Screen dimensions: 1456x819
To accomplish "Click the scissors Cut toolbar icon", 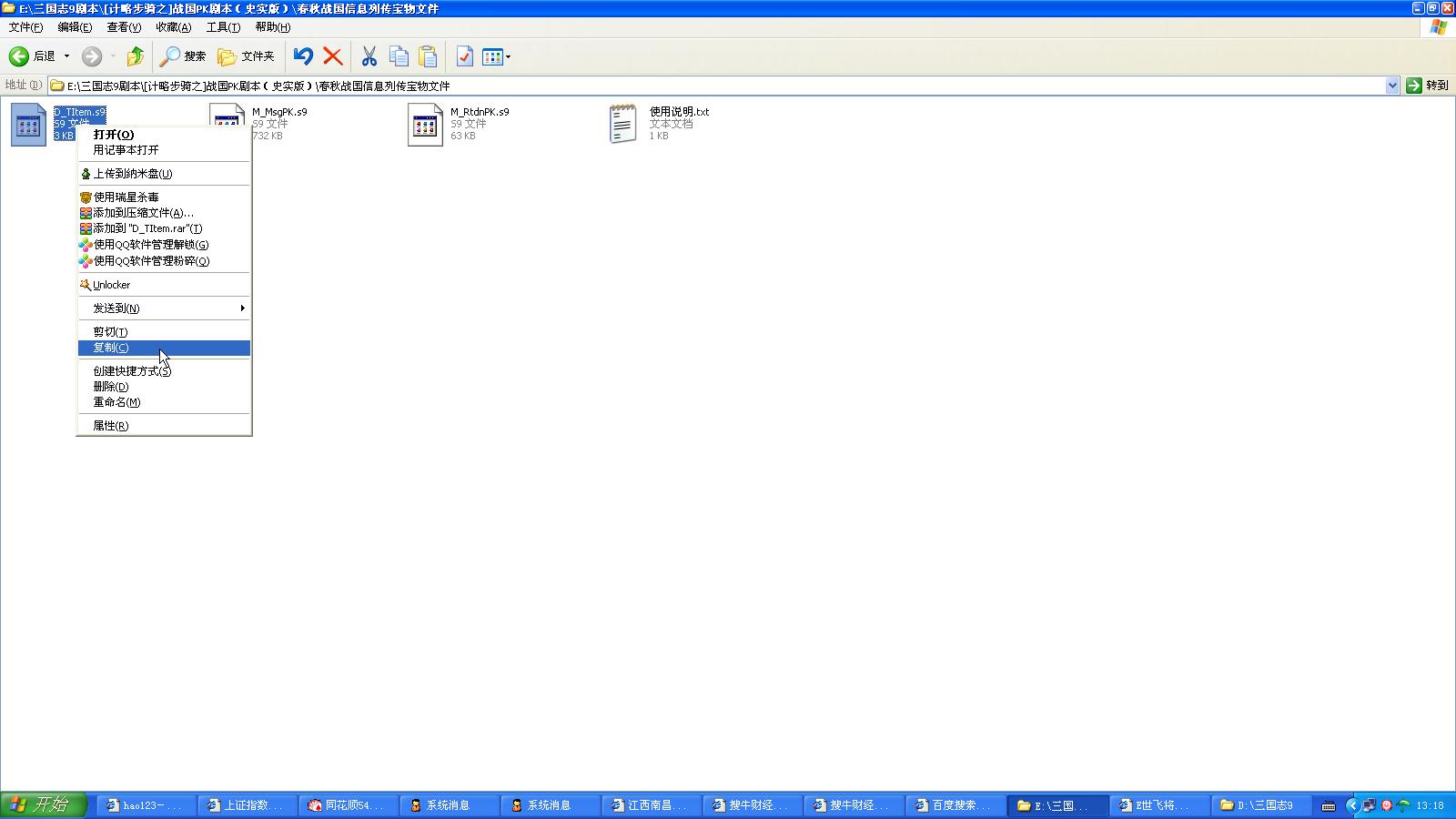I will 369,56.
